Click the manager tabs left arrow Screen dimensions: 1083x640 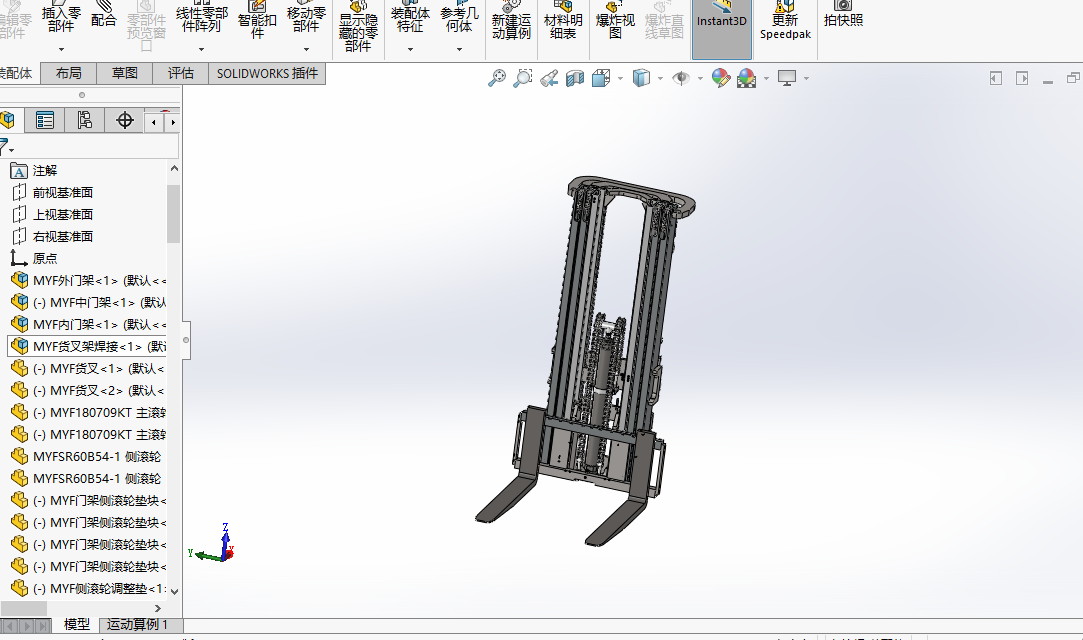[x=154, y=122]
